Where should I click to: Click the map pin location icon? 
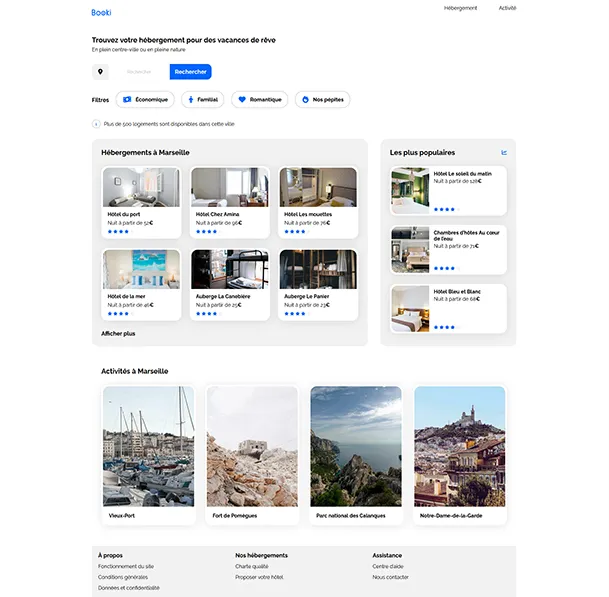(x=100, y=71)
